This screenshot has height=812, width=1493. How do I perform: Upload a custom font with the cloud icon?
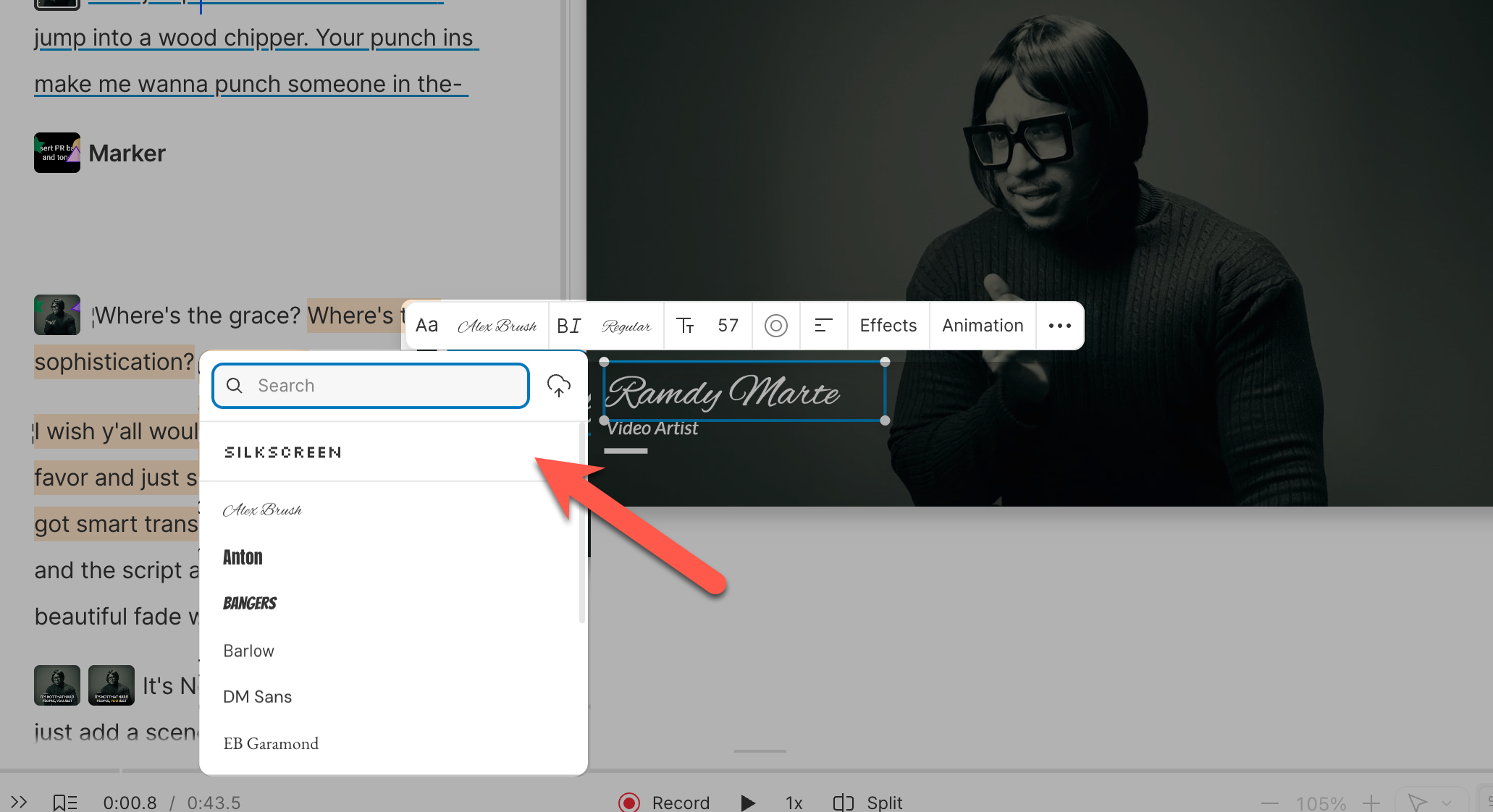coord(558,386)
